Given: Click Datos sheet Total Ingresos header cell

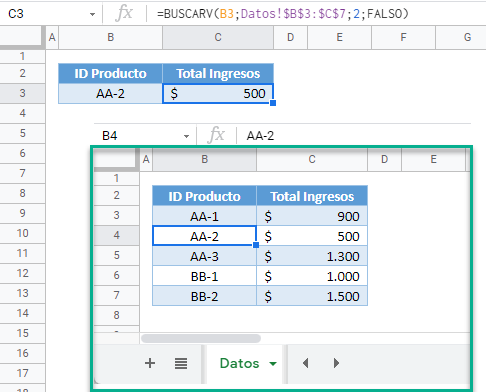Looking at the screenshot, I should (312, 196).
